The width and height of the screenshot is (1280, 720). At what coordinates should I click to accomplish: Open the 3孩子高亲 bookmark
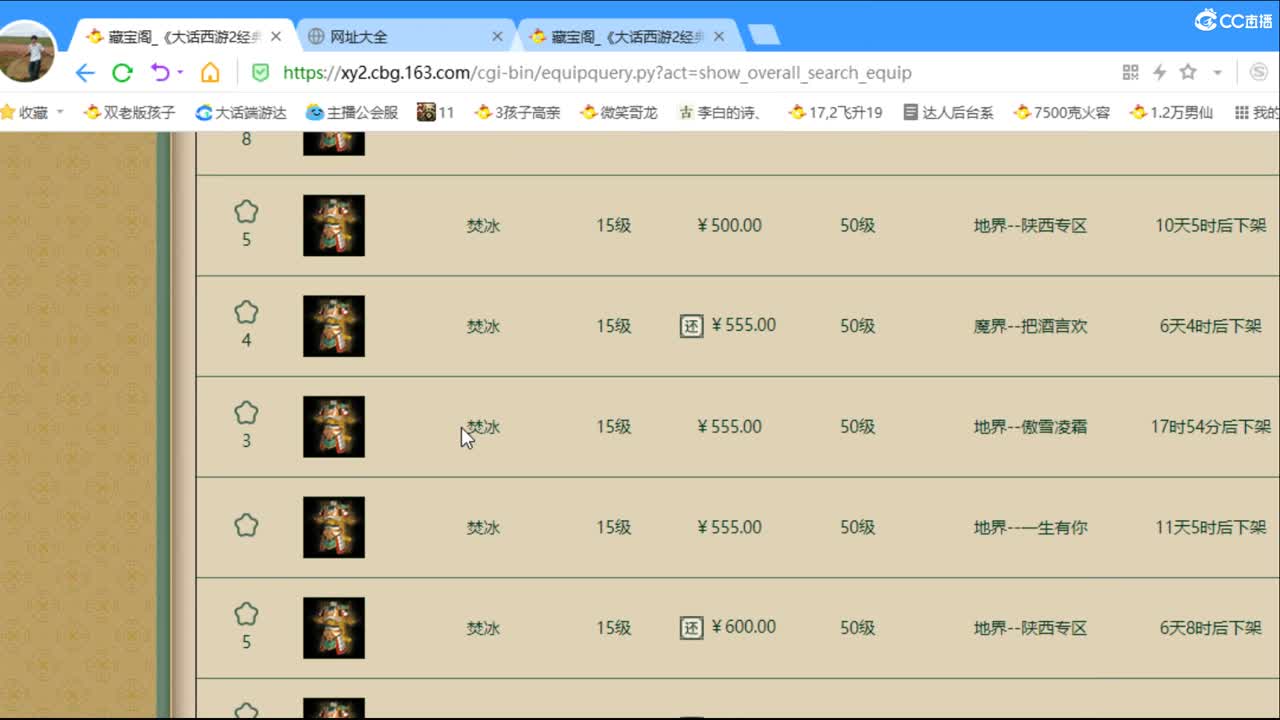[518, 112]
